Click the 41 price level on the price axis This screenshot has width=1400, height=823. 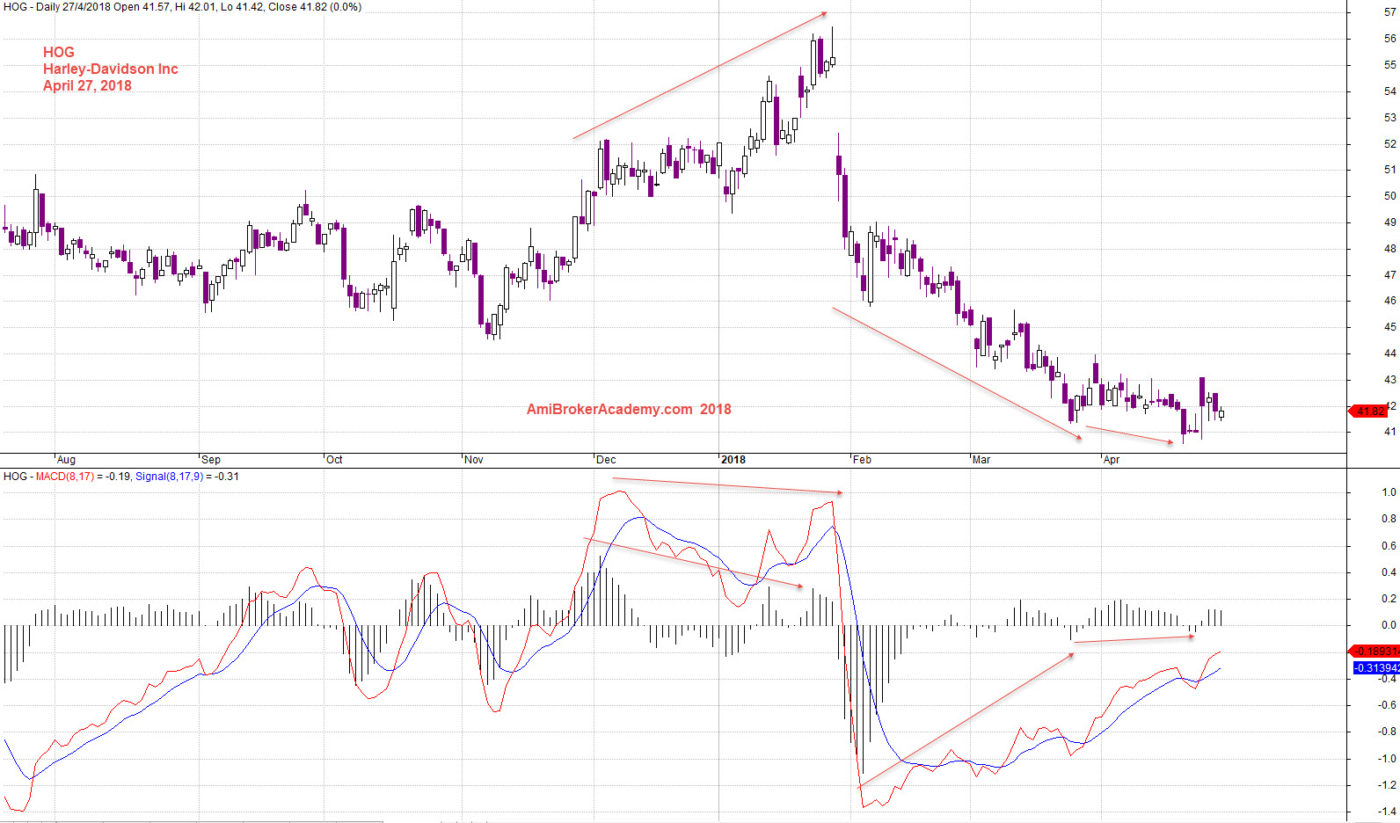[x=1389, y=432]
